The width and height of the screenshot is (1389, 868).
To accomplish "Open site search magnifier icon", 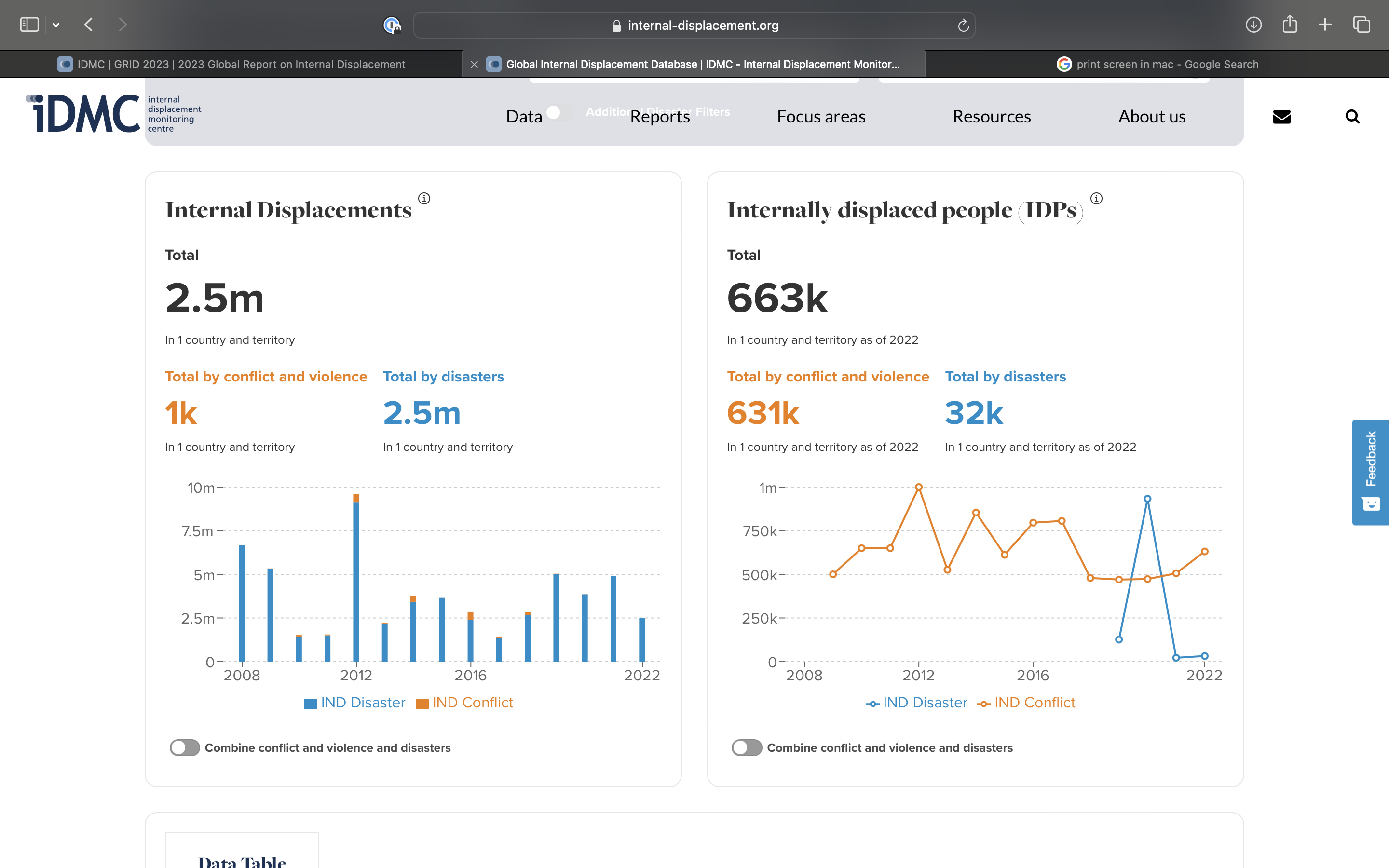I will (1352, 117).
